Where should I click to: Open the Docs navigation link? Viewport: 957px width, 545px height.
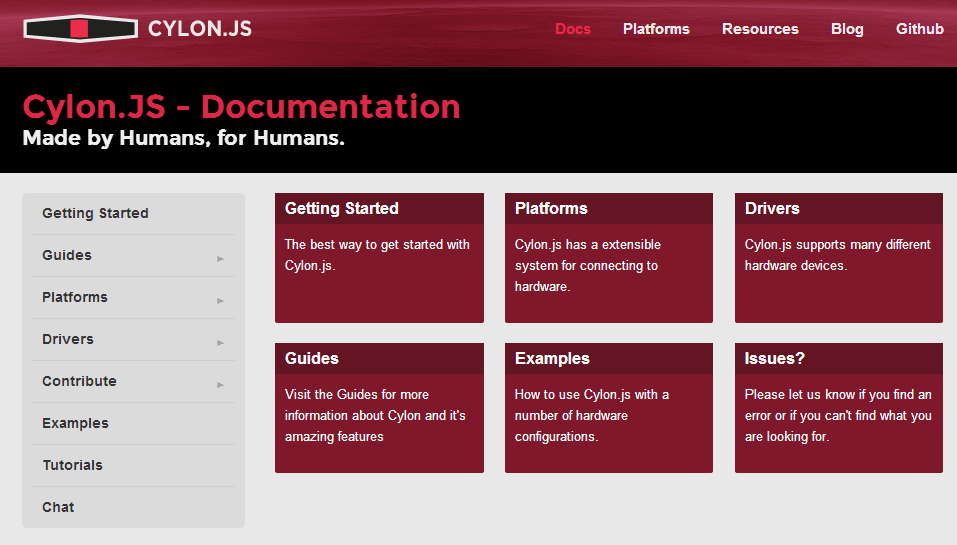[572, 29]
